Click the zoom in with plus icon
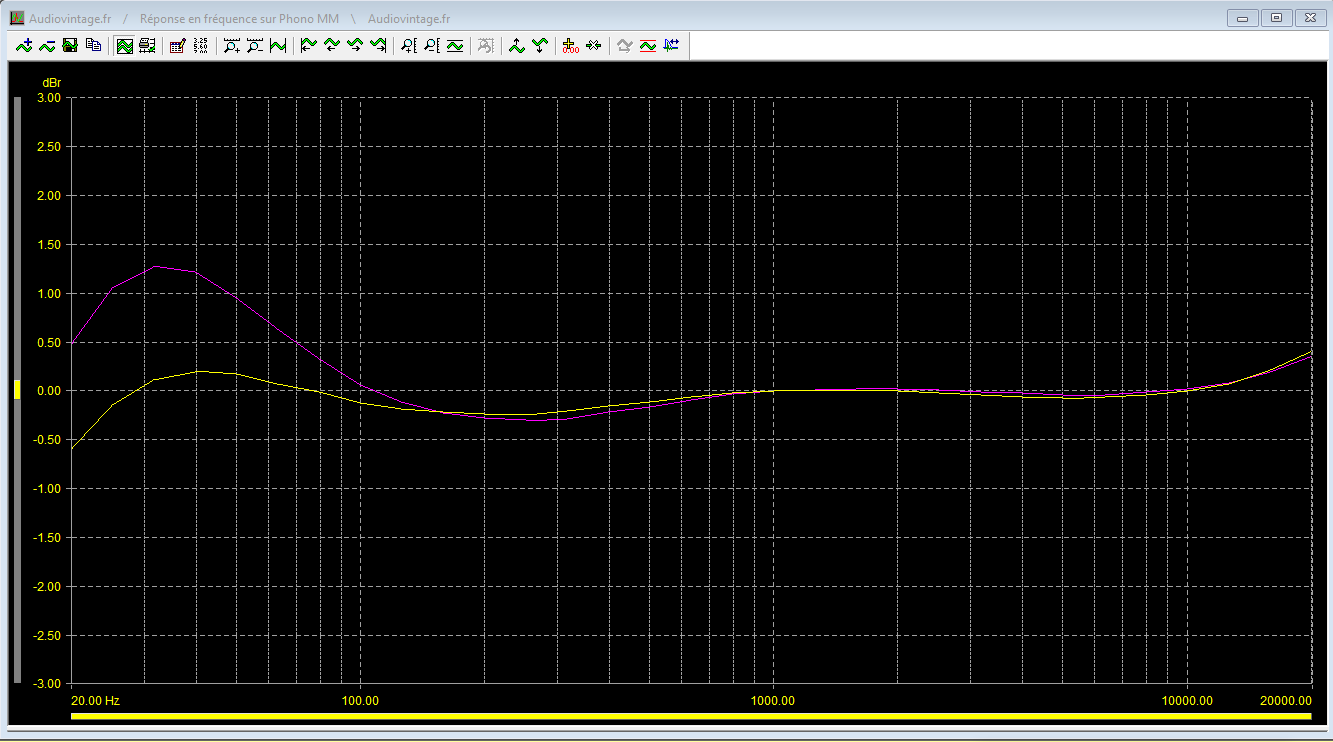 [x=232, y=45]
